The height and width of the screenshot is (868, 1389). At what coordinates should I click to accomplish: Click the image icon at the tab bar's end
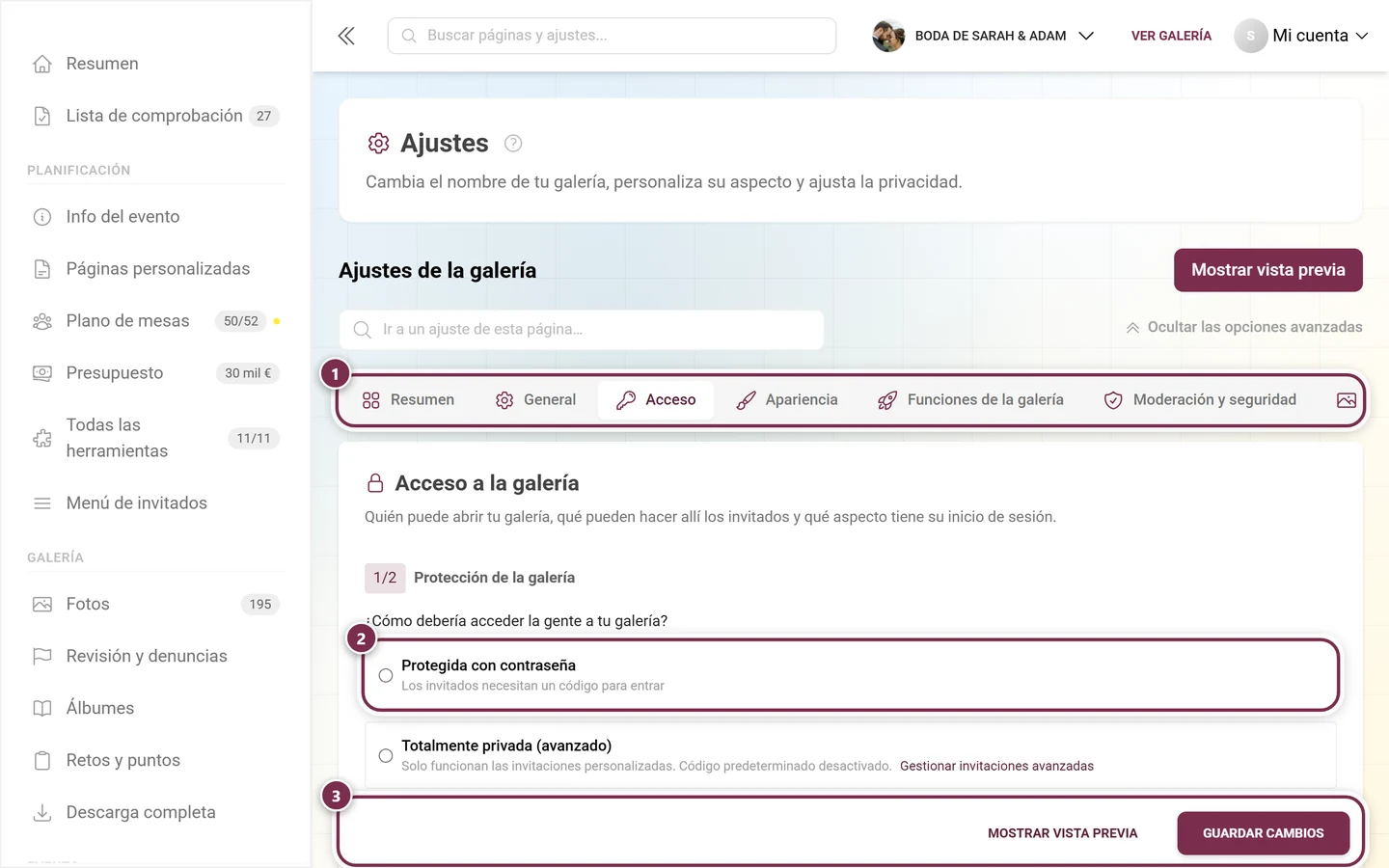click(x=1347, y=400)
